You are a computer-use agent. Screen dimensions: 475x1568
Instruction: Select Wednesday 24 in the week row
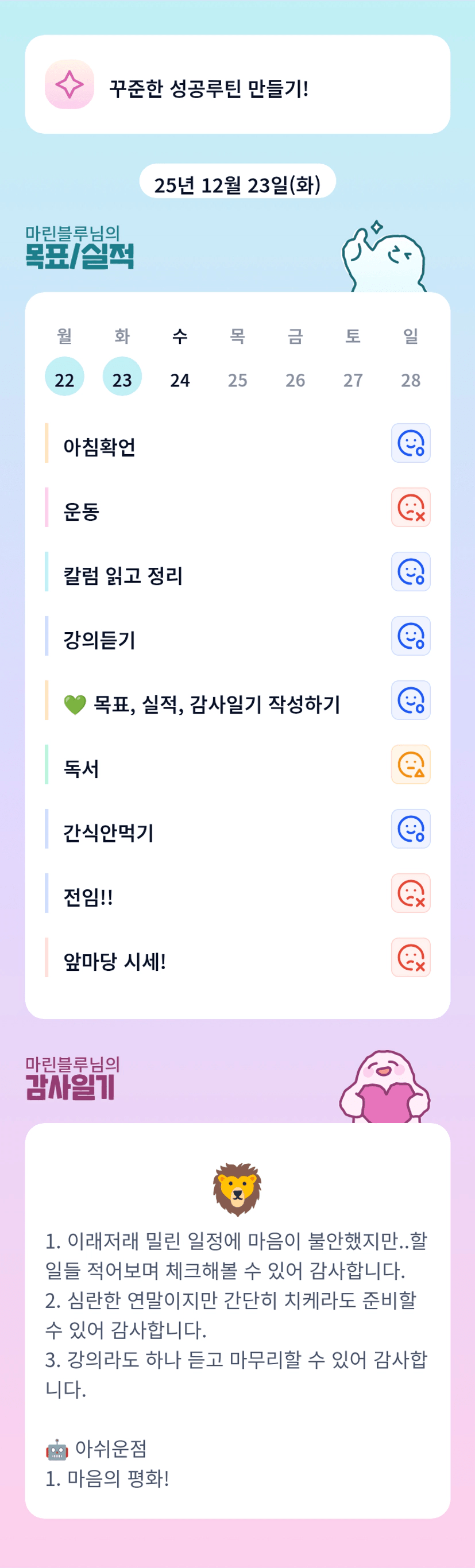[180, 380]
